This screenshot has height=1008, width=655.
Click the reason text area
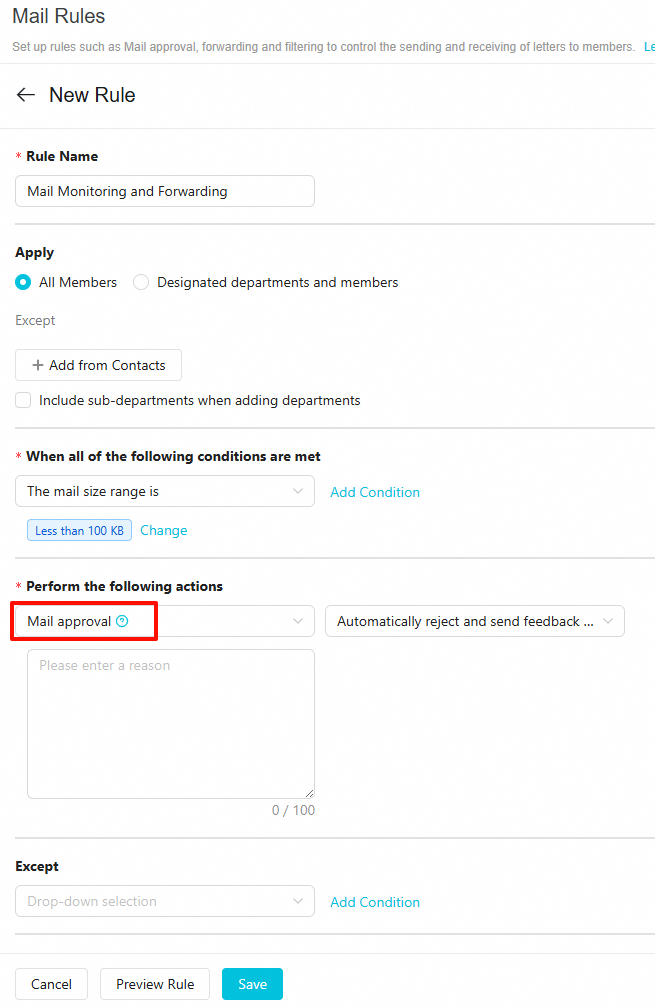(170, 723)
